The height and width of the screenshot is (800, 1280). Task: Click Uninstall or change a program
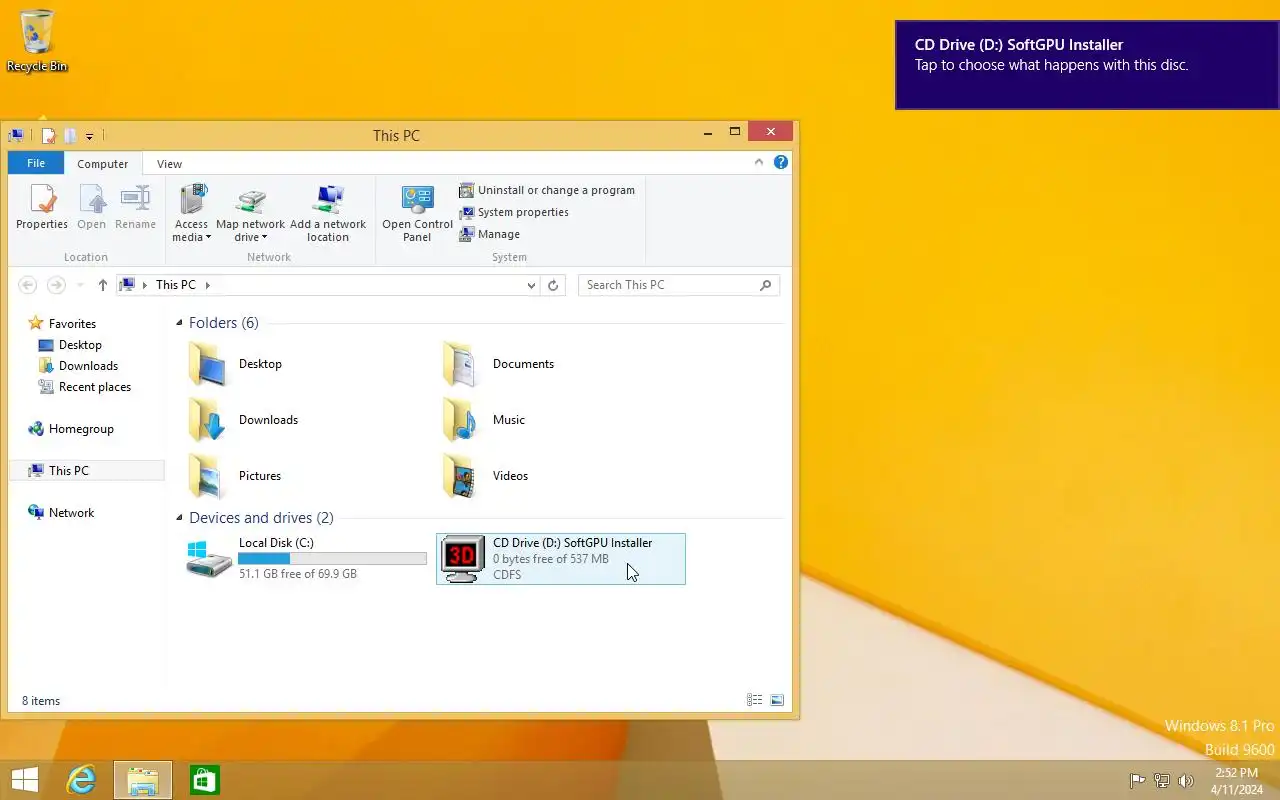tap(547, 190)
